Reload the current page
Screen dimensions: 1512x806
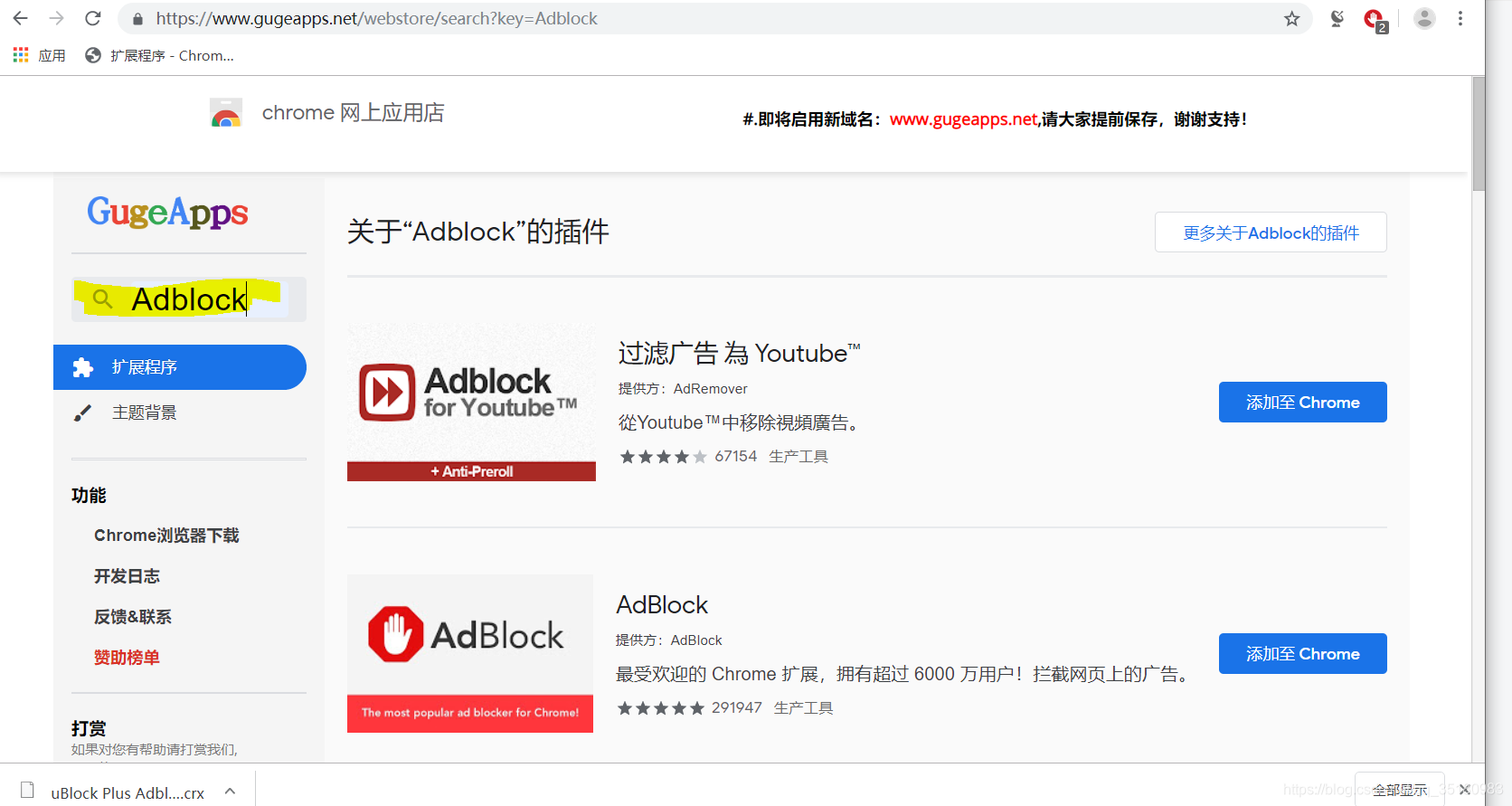pos(92,18)
